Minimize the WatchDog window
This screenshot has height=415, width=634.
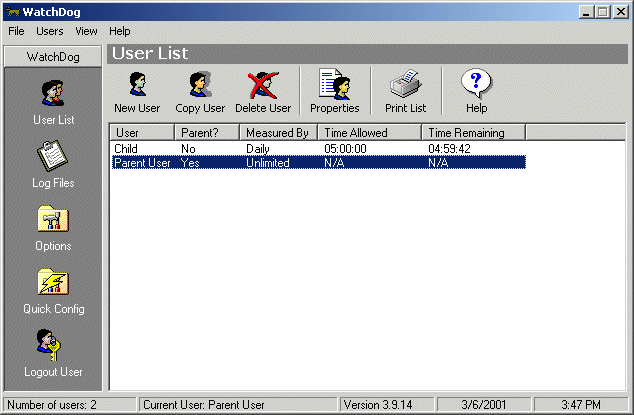(586, 12)
